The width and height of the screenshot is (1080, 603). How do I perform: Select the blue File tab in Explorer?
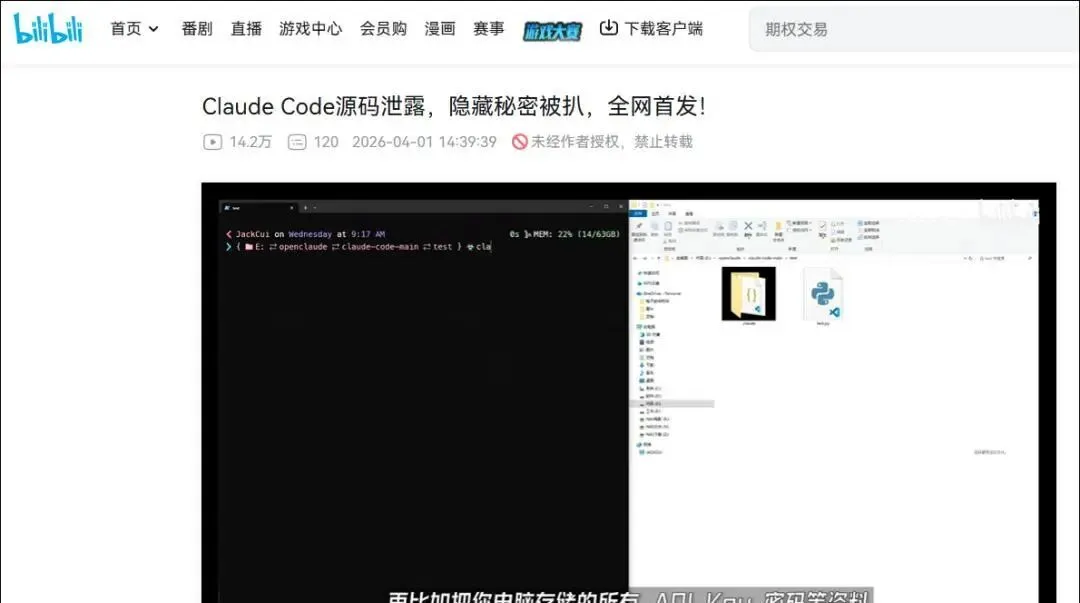coord(638,214)
